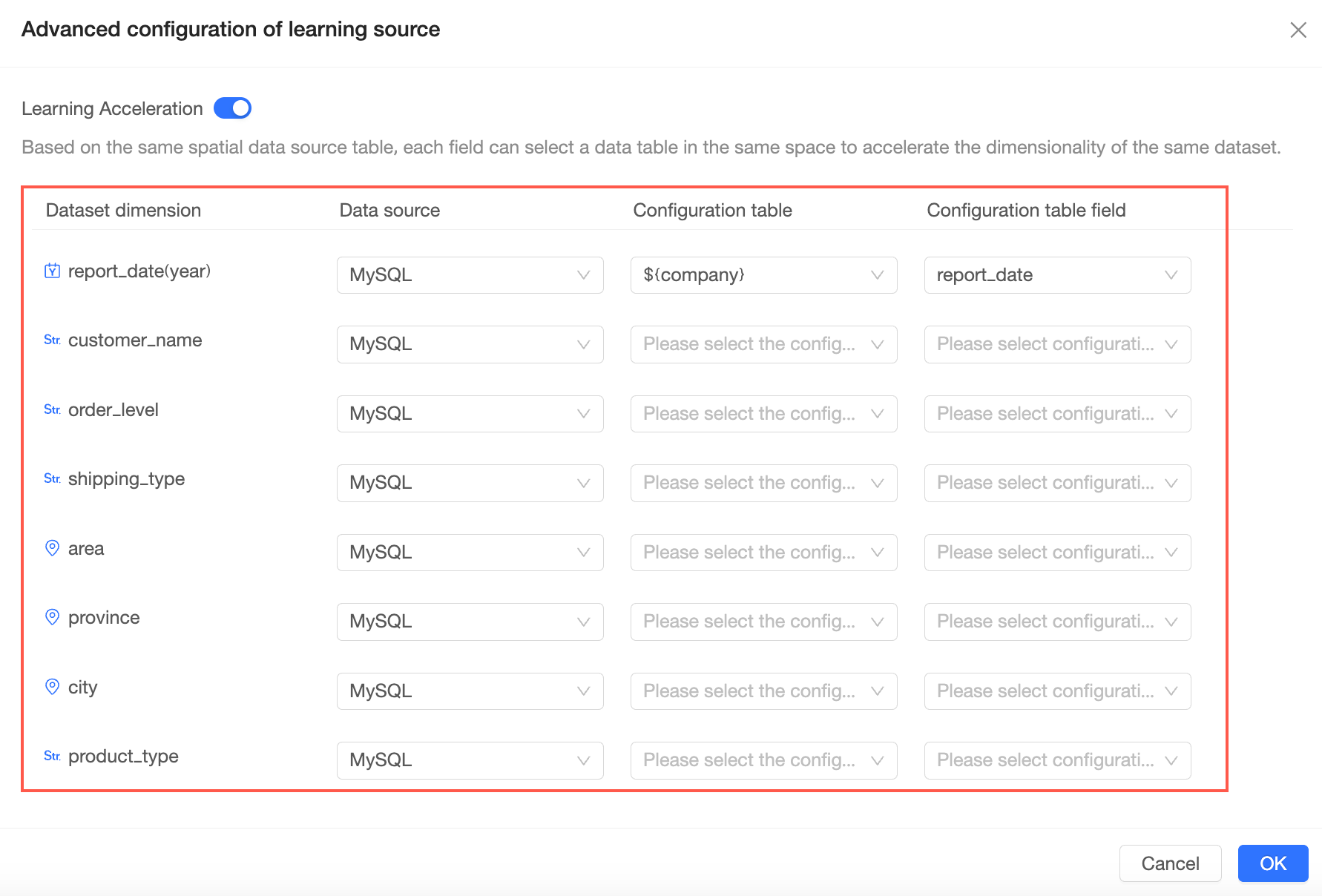Screen dimensions: 1322x896
Task: Click the shipping_type dimension label
Action: point(126,479)
